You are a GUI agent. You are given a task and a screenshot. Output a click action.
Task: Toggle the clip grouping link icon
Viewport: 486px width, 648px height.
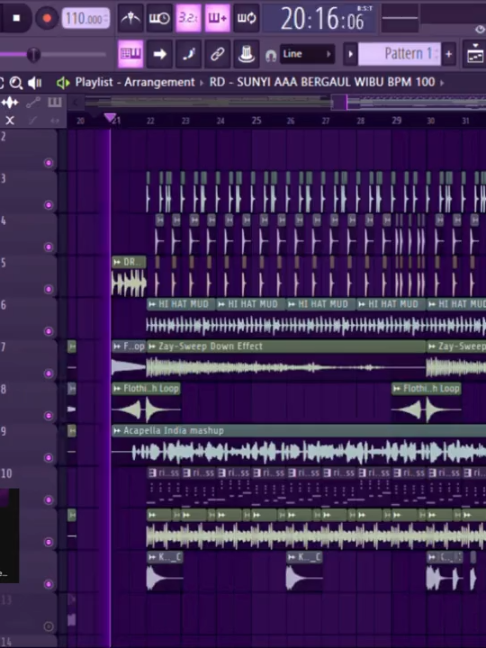tap(217, 54)
